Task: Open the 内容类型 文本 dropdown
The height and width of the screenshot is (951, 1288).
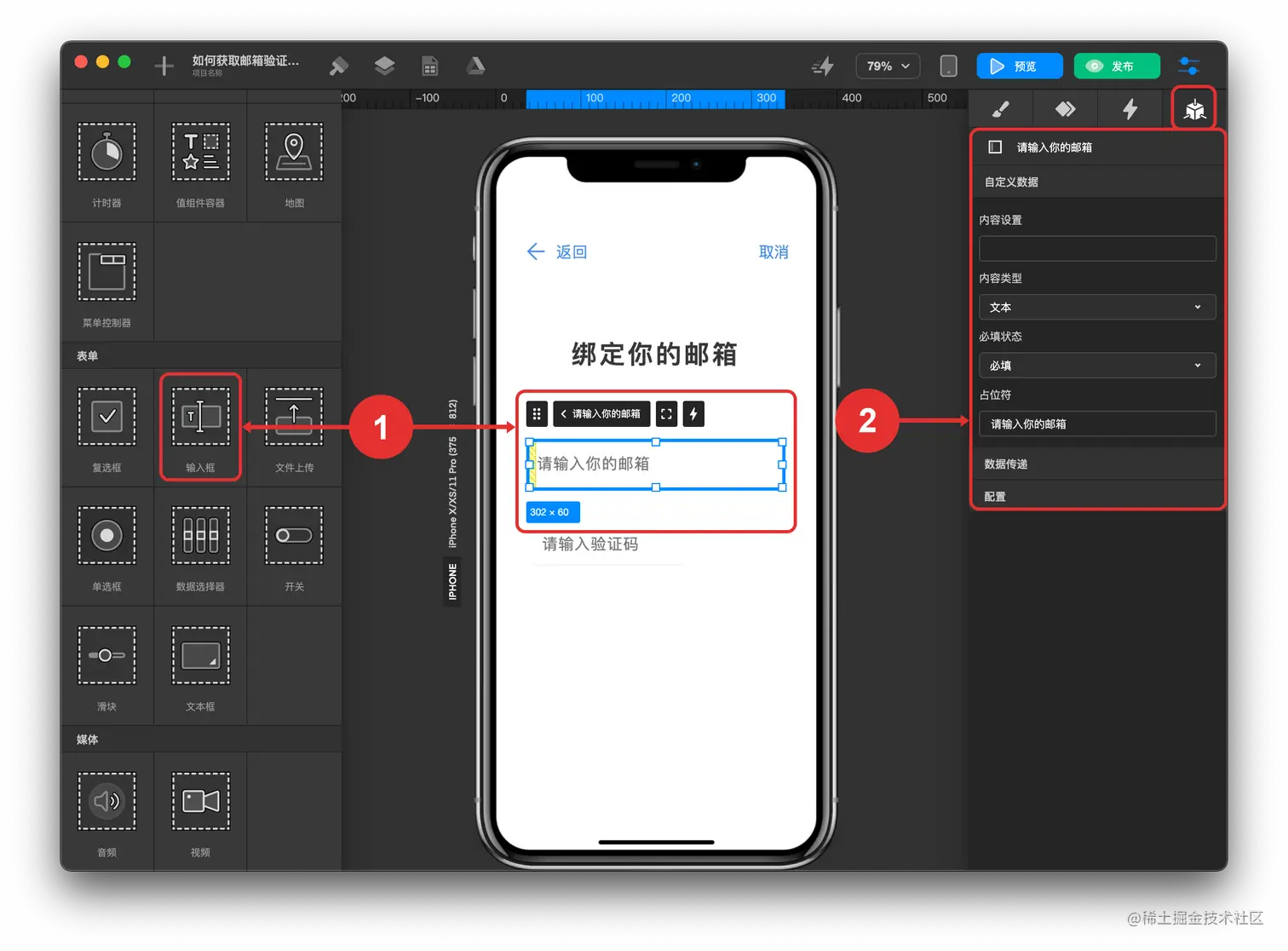Action: pyautogui.click(x=1097, y=307)
